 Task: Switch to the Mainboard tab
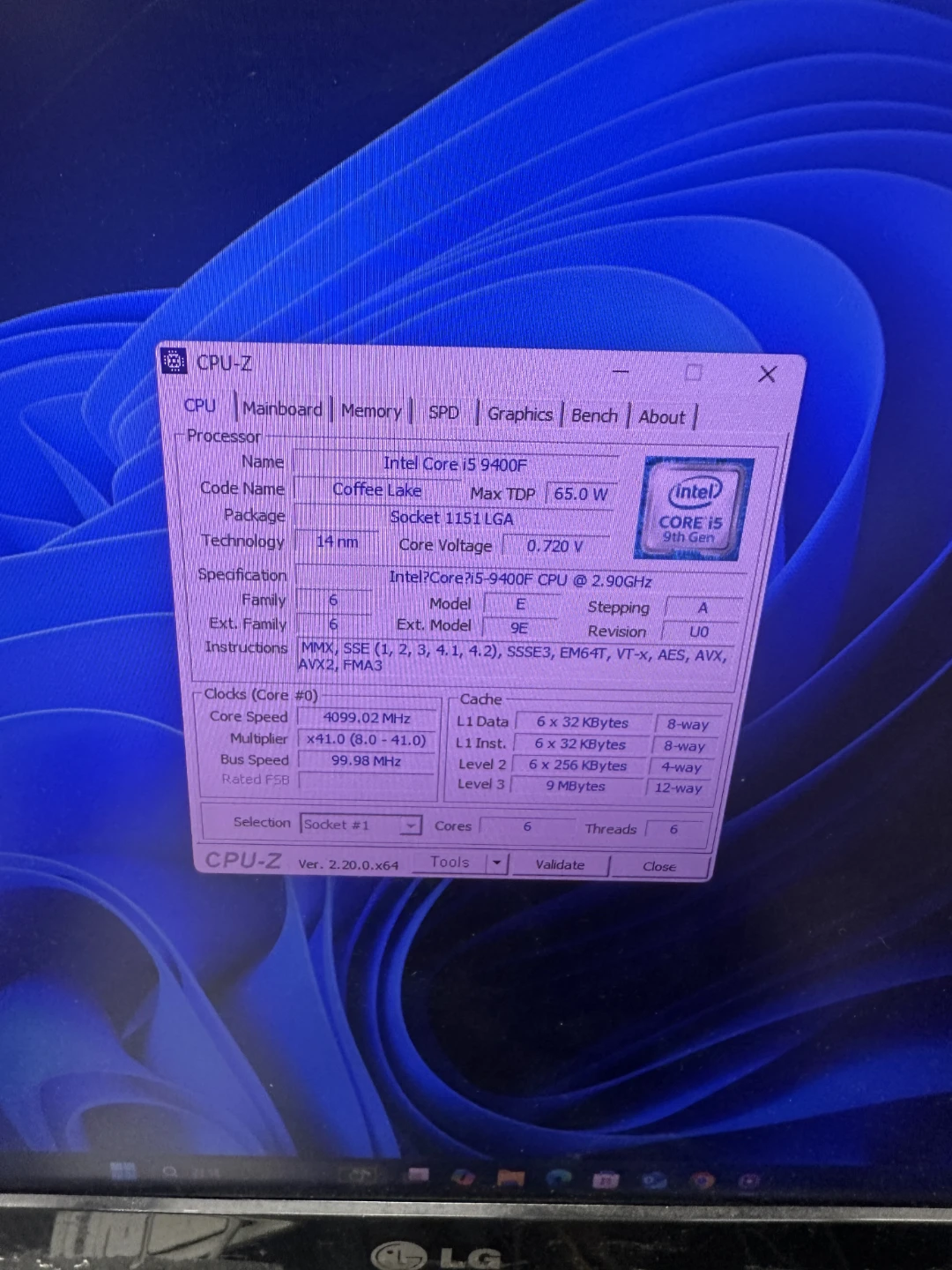click(282, 408)
